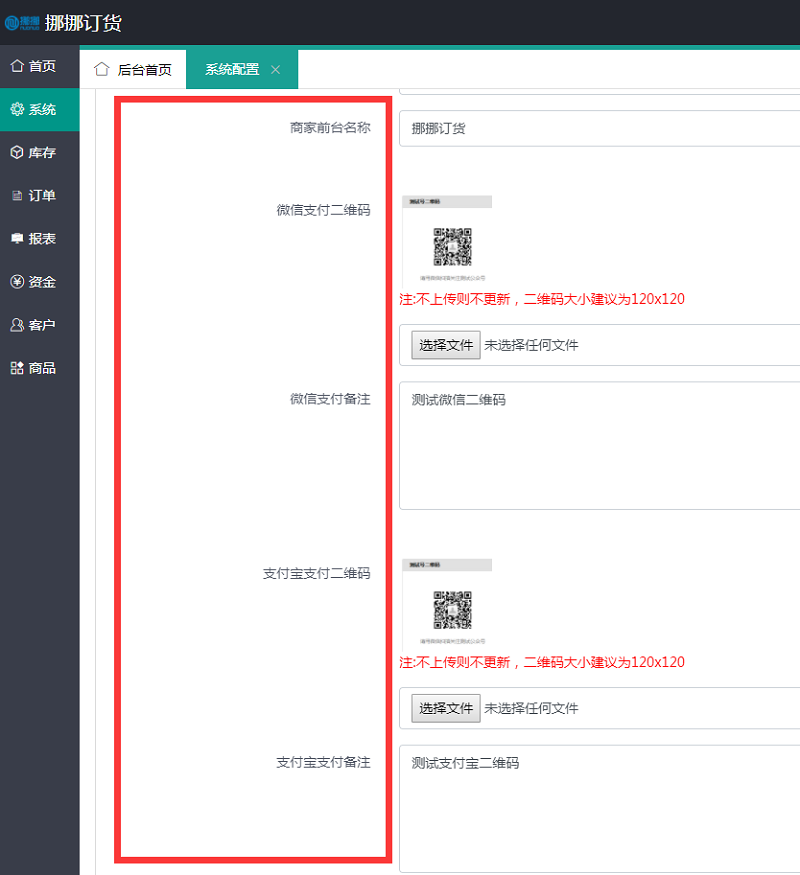
Task: Open the 商品 grid icon in sidebar
Action: (17, 368)
